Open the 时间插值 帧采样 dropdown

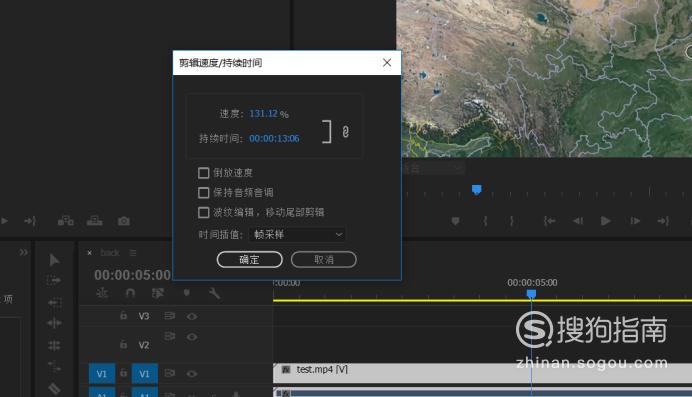(x=297, y=234)
